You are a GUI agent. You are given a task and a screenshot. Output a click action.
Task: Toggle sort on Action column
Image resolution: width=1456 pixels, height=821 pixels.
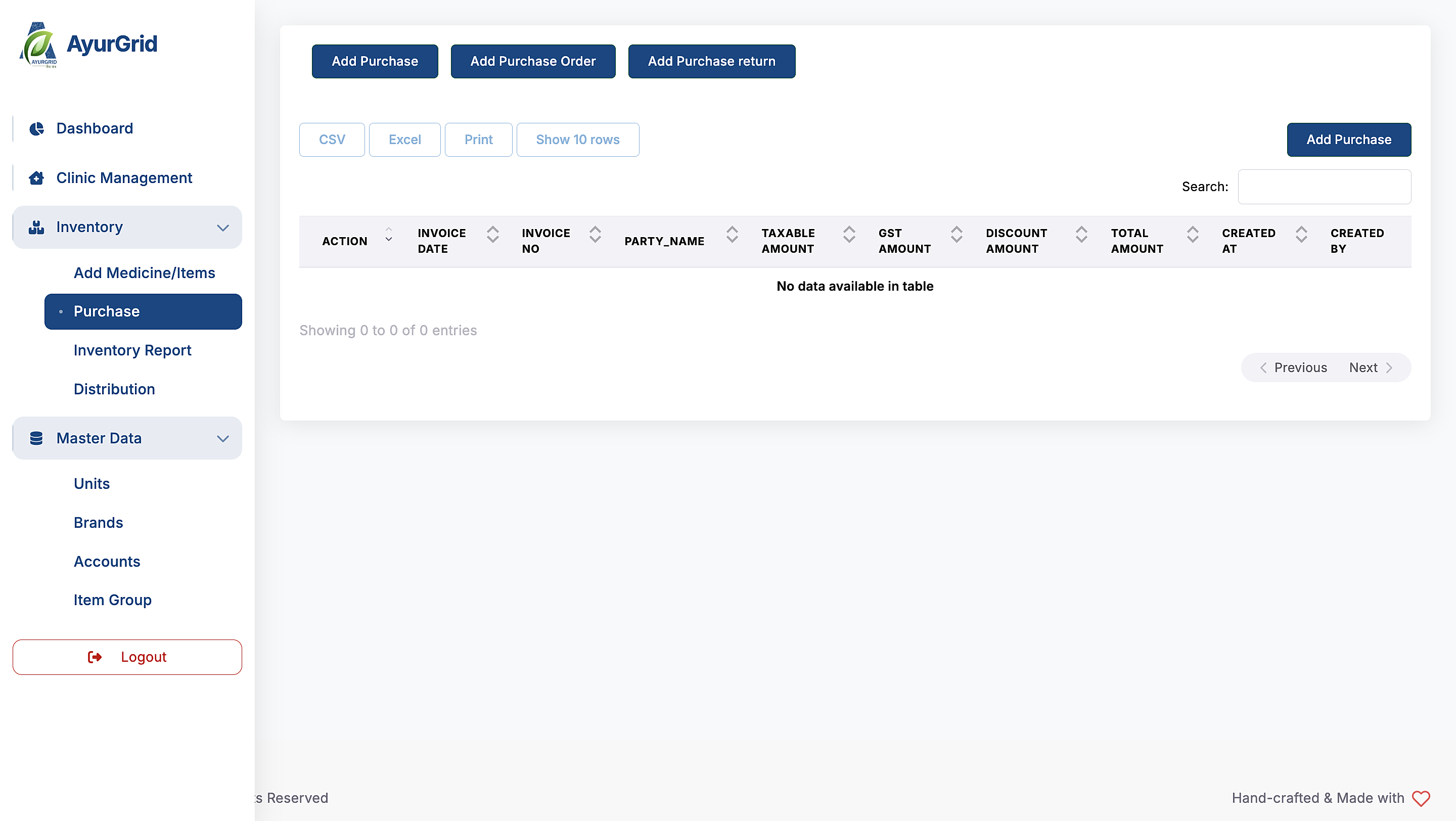(x=389, y=235)
